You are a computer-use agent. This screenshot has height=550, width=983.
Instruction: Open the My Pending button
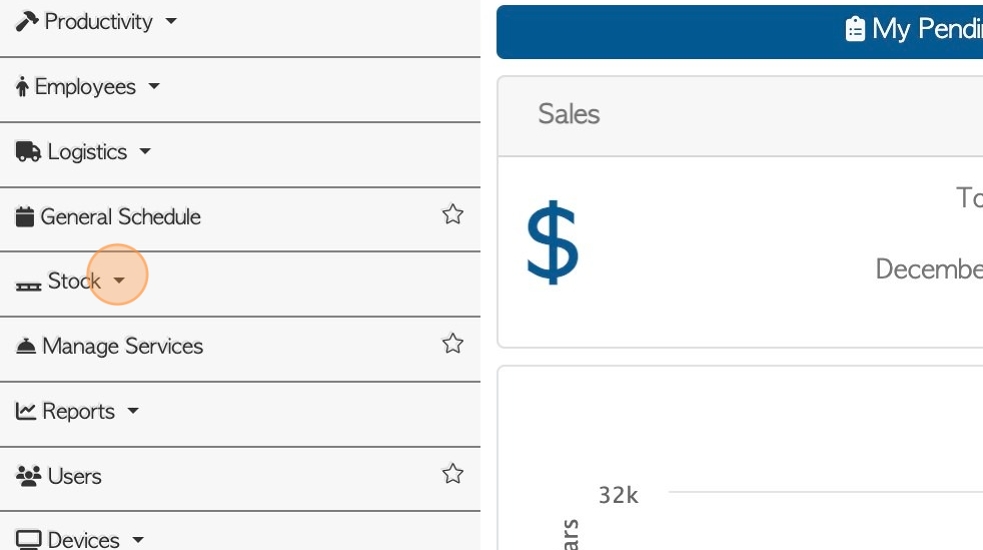(x=740, y=32)
